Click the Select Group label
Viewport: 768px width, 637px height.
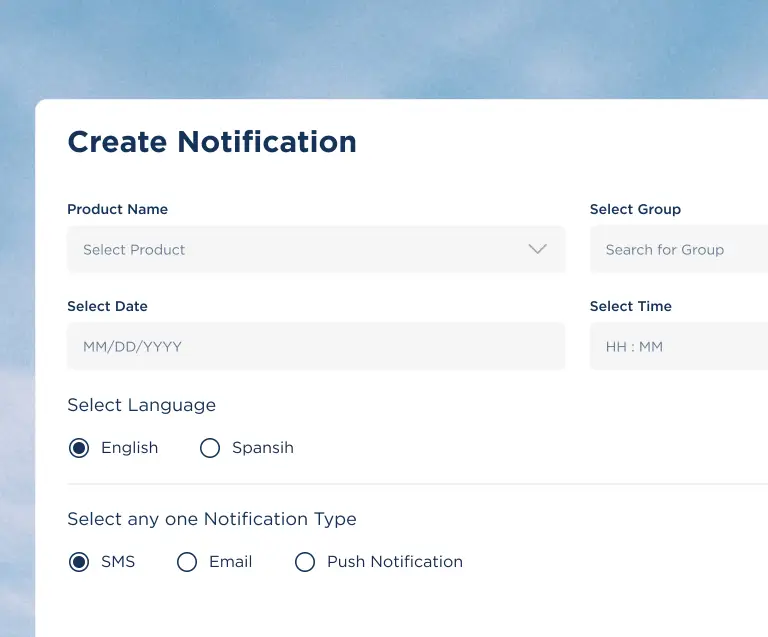click(x=635, y=209)
